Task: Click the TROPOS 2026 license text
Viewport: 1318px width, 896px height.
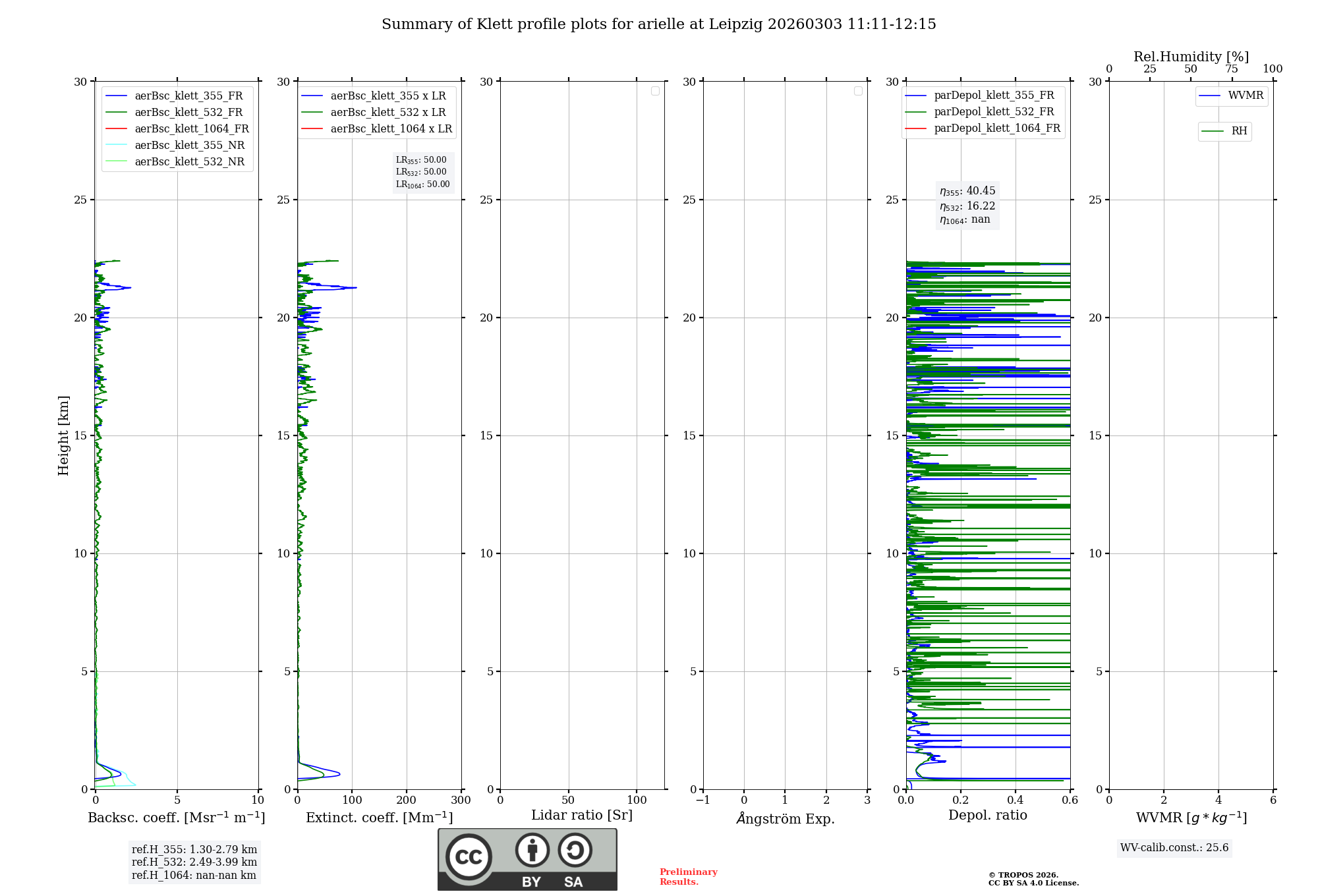Action: pyautogui.click(x=1033, y=879)
